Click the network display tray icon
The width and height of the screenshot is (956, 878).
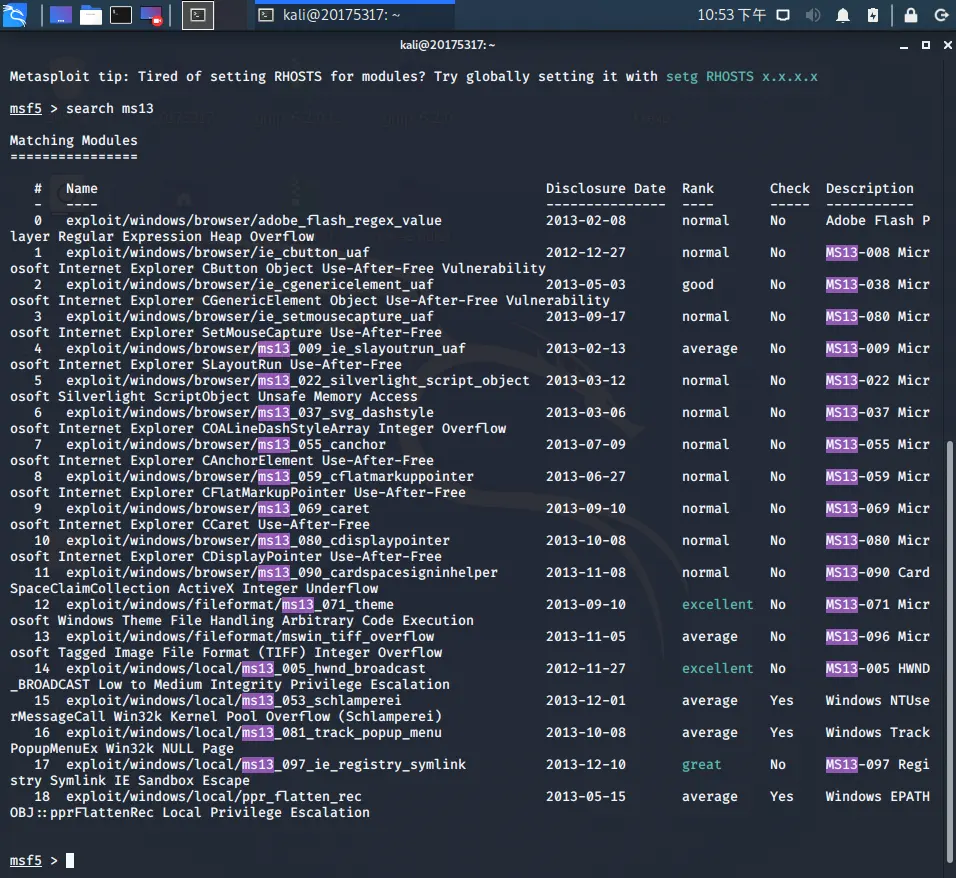[783, 15]
